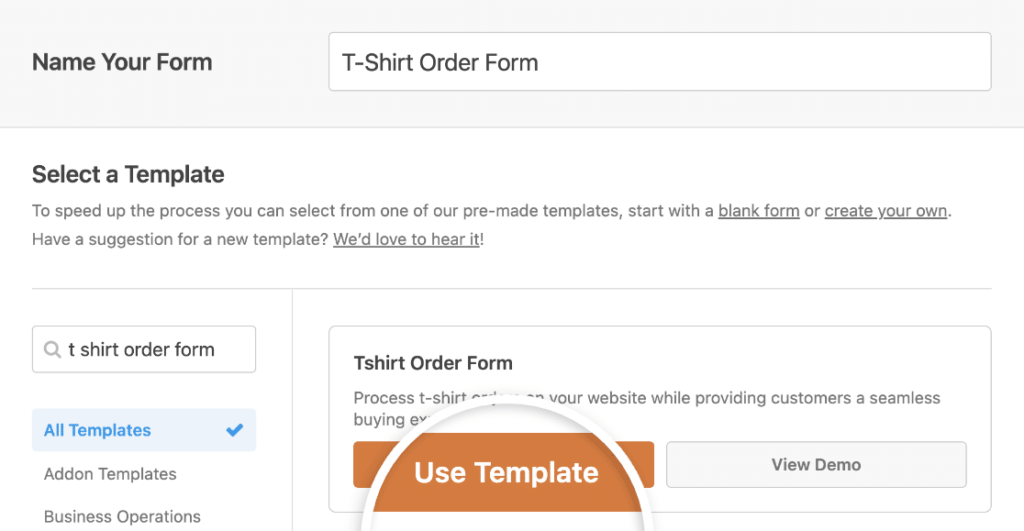Click the "Name Your Form" label
The width and height of the screenshot is (1024, 531).
pyautogui.click(x=122, y=62)
